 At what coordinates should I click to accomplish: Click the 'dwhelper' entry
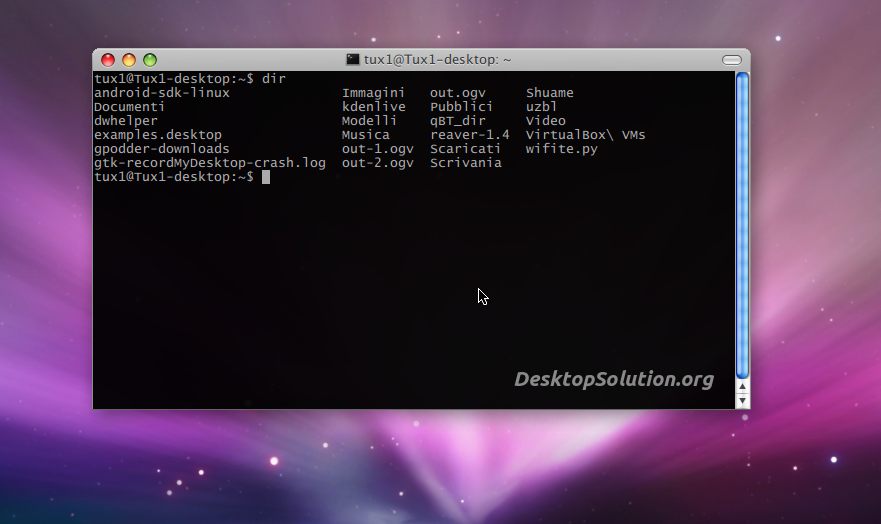[126, 121]
